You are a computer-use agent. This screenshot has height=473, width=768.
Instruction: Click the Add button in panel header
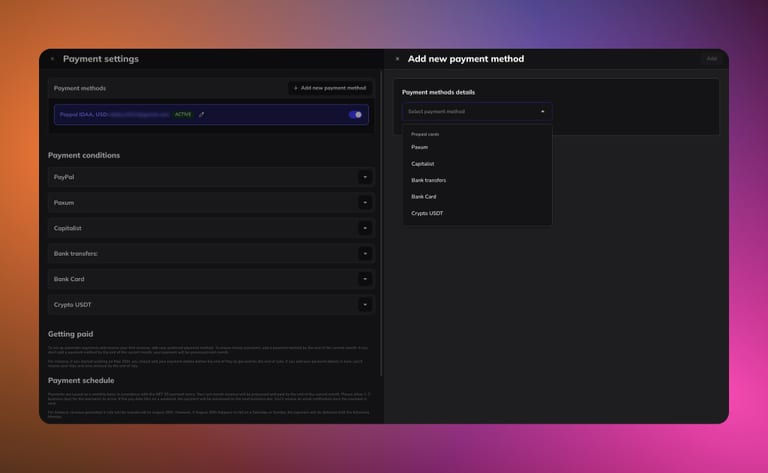711,59
